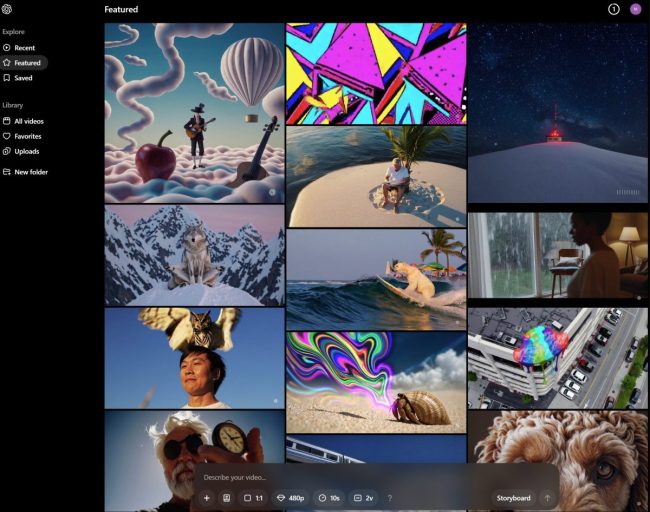Screen dimensions: 650x512
Task: Open the 2v variations dropdown
Action: (x=363, y=498)
